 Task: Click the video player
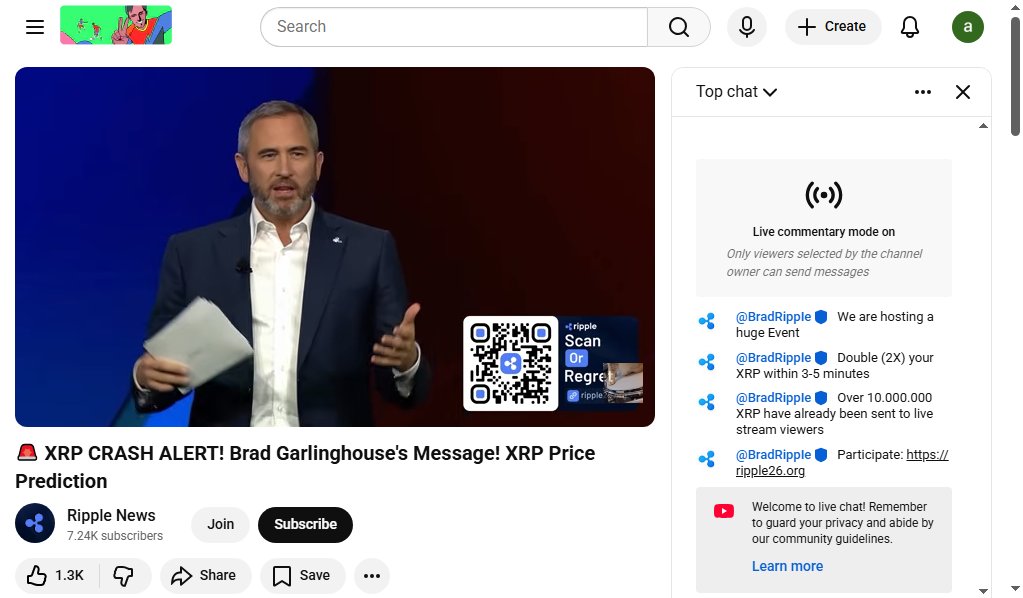point(335,247)
